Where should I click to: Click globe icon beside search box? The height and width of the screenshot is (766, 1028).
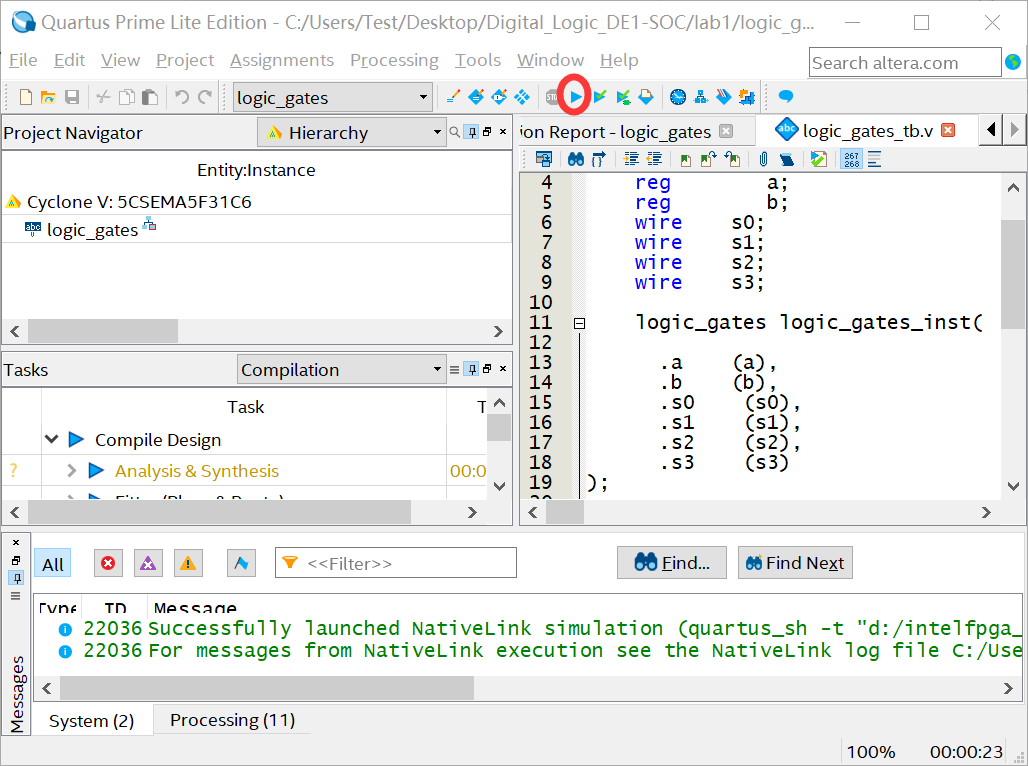pyautogui.click(x=1013, y=62)
